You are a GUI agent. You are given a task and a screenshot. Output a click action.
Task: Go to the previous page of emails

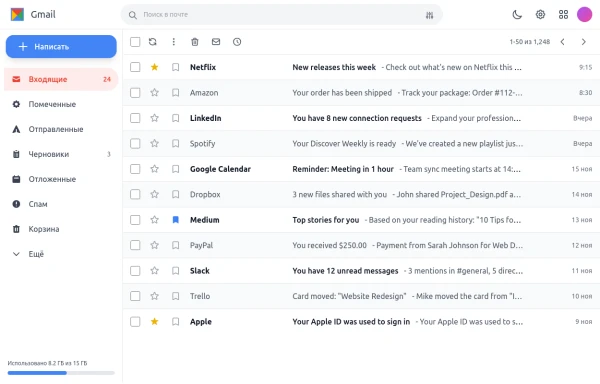click(x=562, y=42)
